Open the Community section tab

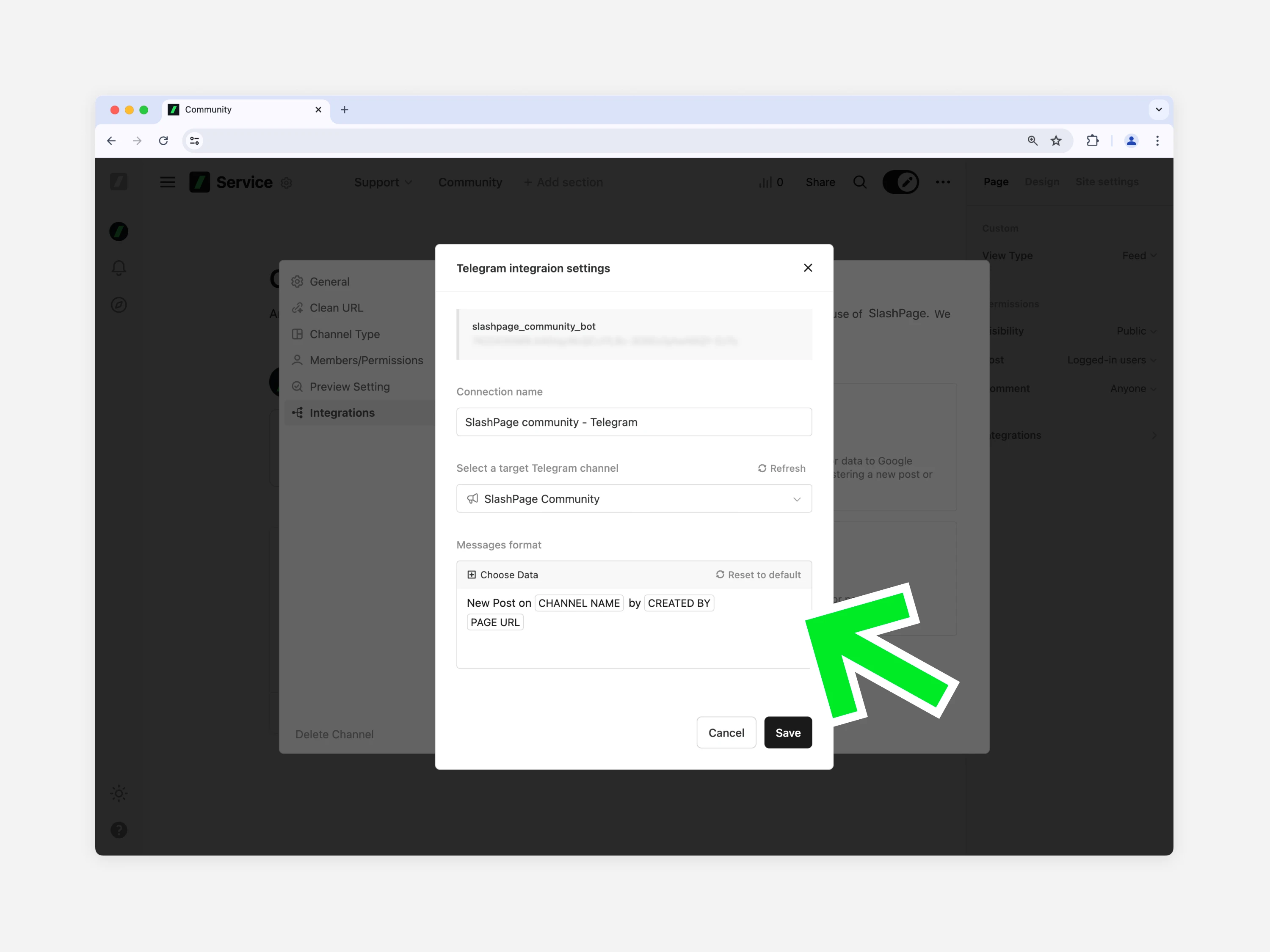pos(470,182)
